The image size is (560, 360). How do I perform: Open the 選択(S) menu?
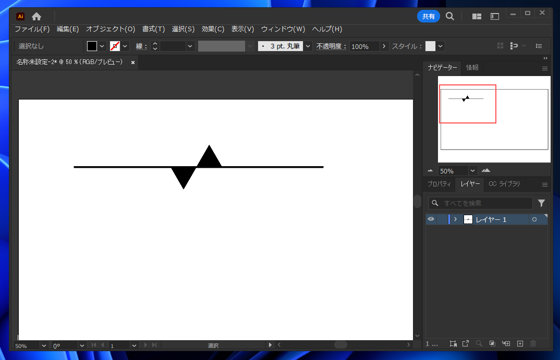183,29
